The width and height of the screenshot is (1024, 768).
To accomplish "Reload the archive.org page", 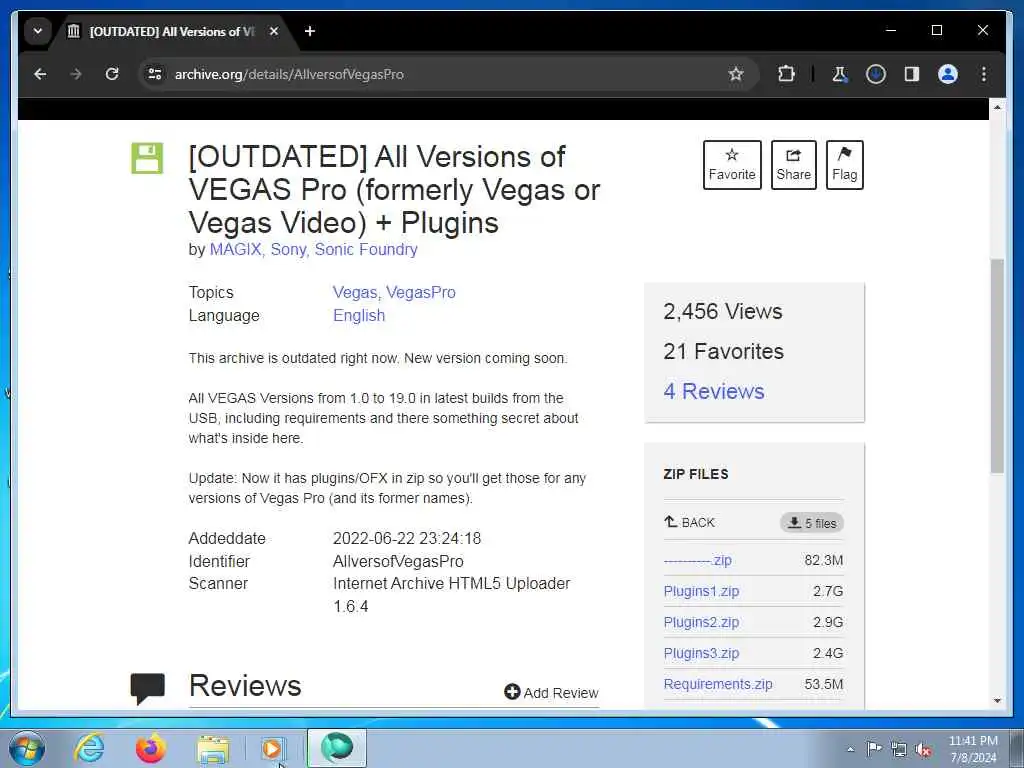I will click(112, 74).
